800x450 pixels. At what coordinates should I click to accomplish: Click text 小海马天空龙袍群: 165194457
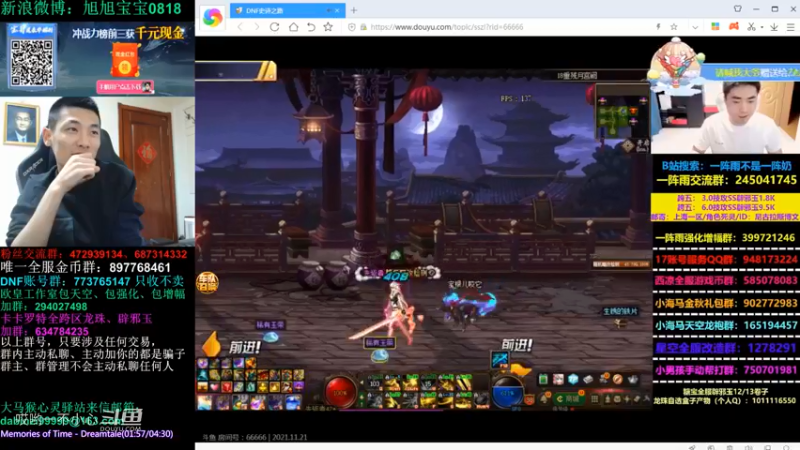click(x=726, y=326)
